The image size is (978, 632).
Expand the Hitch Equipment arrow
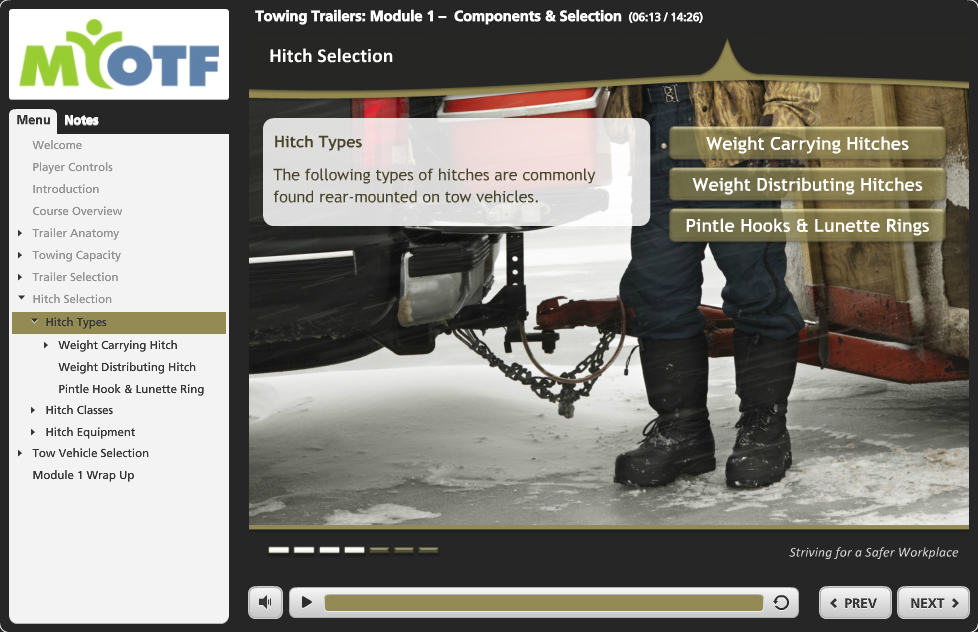(x=33, y=432)
